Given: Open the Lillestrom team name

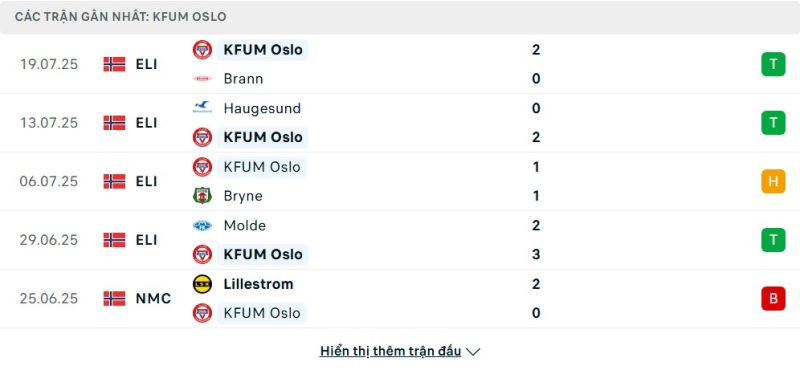Looking at the screenshot, I should coord(258,284).
